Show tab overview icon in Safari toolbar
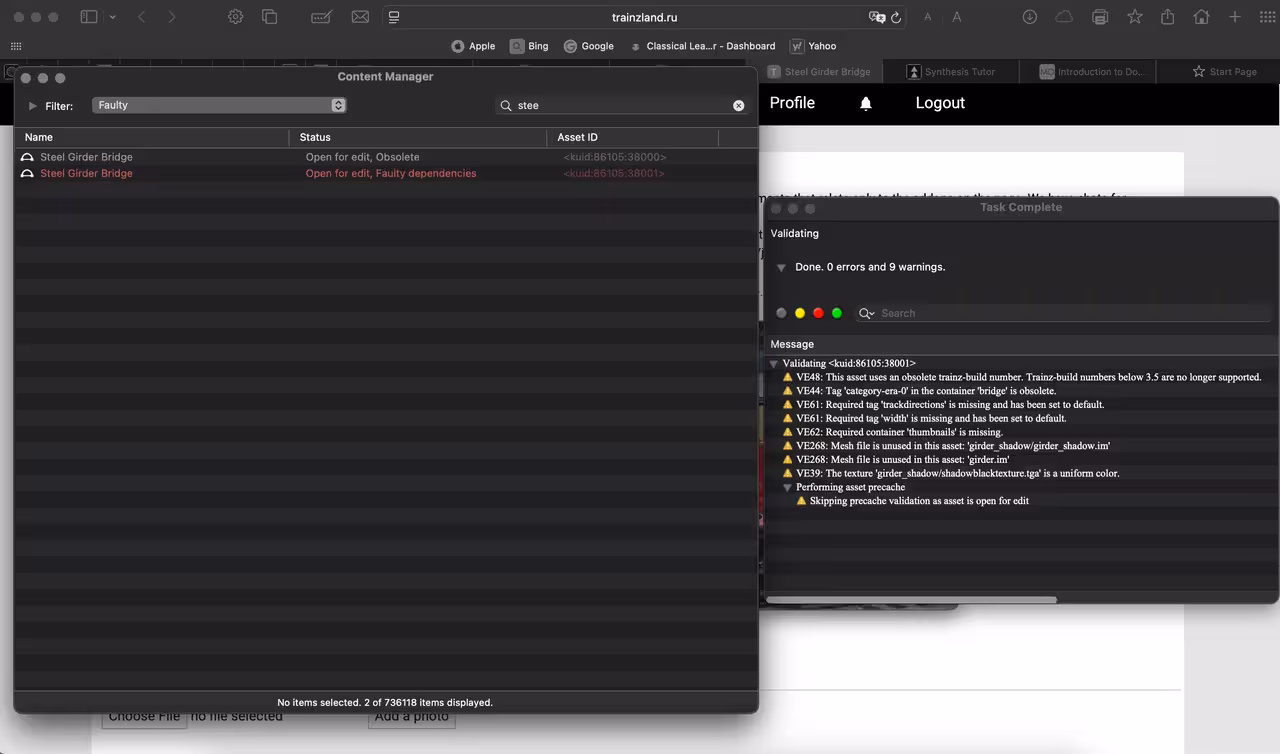 (269, 17)
